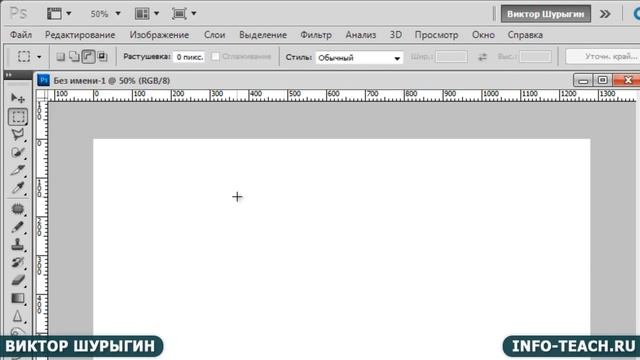The image size is (640, 360).
Task: Open the Файл menu
Action: (21, 35)
